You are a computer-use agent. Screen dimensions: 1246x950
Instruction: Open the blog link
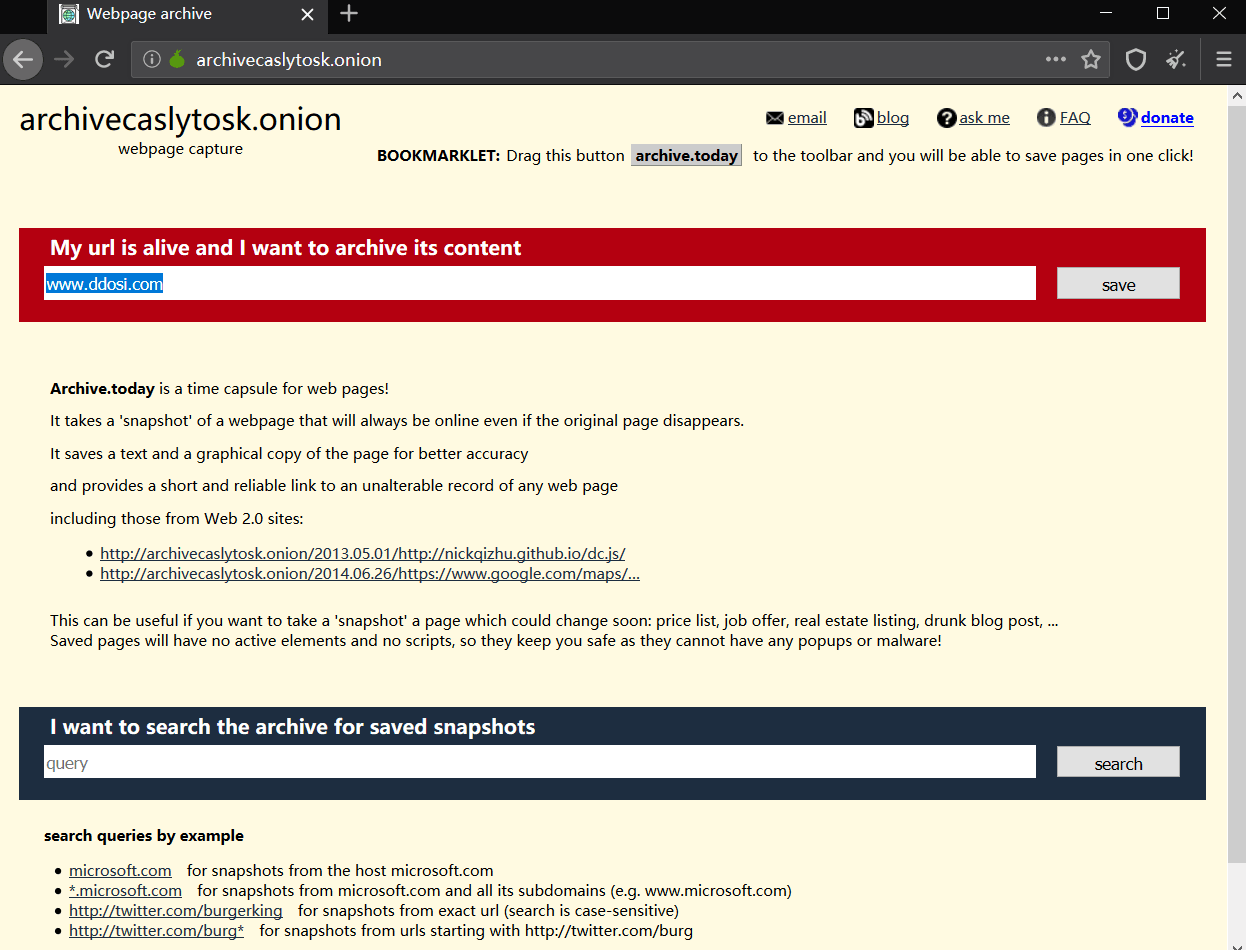tap(893, 118)
